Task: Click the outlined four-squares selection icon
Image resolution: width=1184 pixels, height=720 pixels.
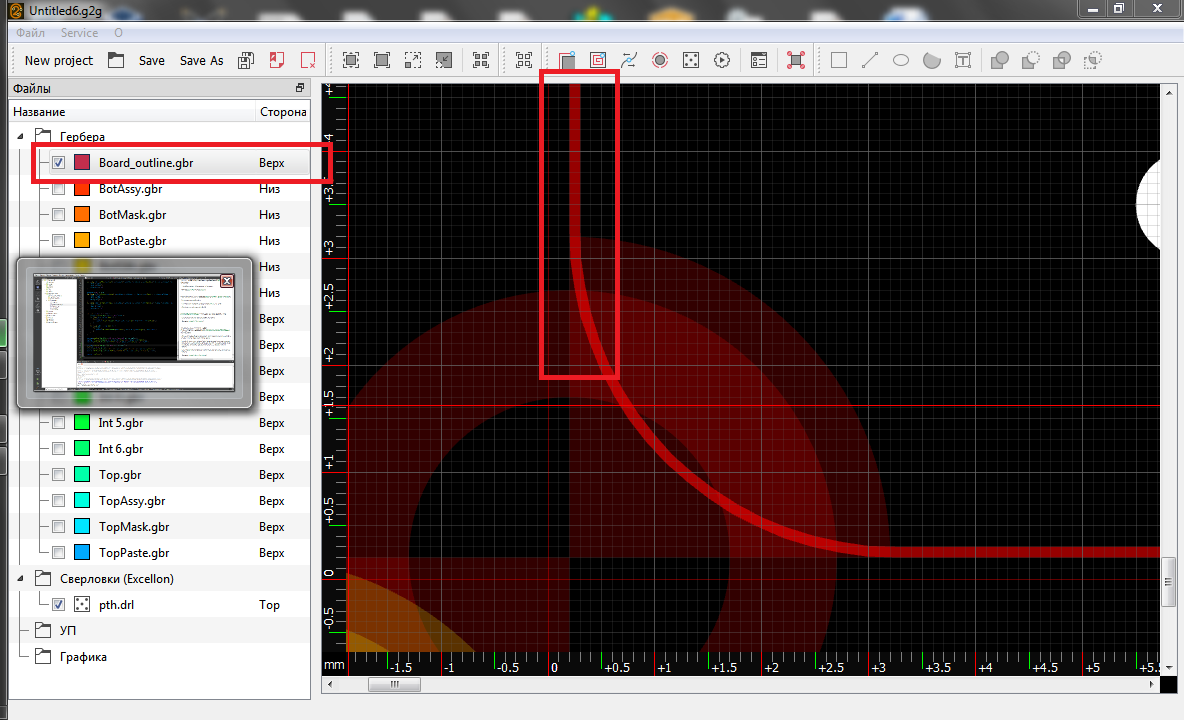Action: pyautogui.click(x=524, y=60)
